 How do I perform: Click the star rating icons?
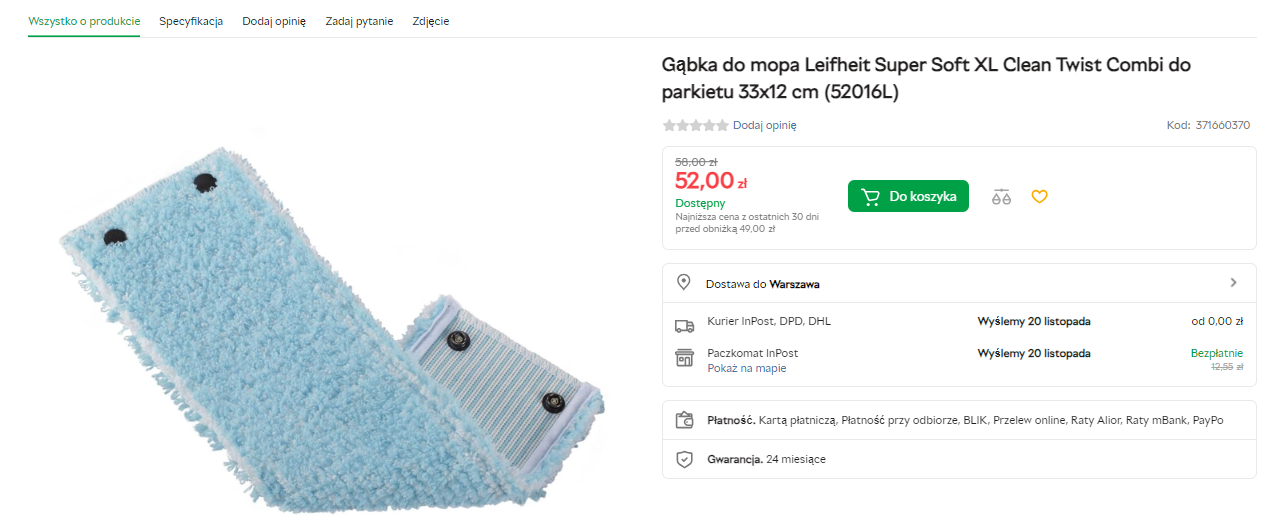tap(695, 126)
